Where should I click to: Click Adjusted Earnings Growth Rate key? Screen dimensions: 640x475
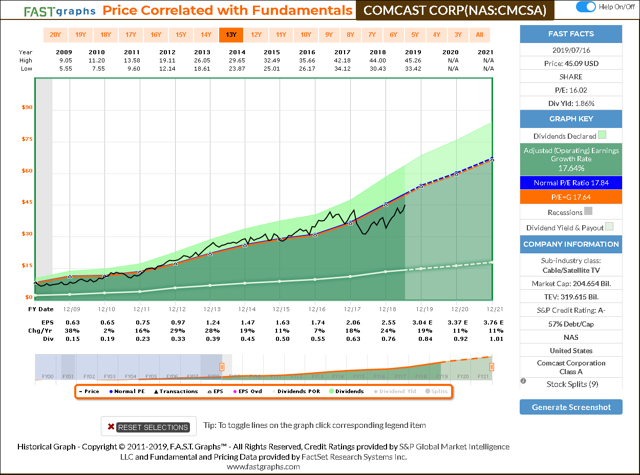(571, 159)
